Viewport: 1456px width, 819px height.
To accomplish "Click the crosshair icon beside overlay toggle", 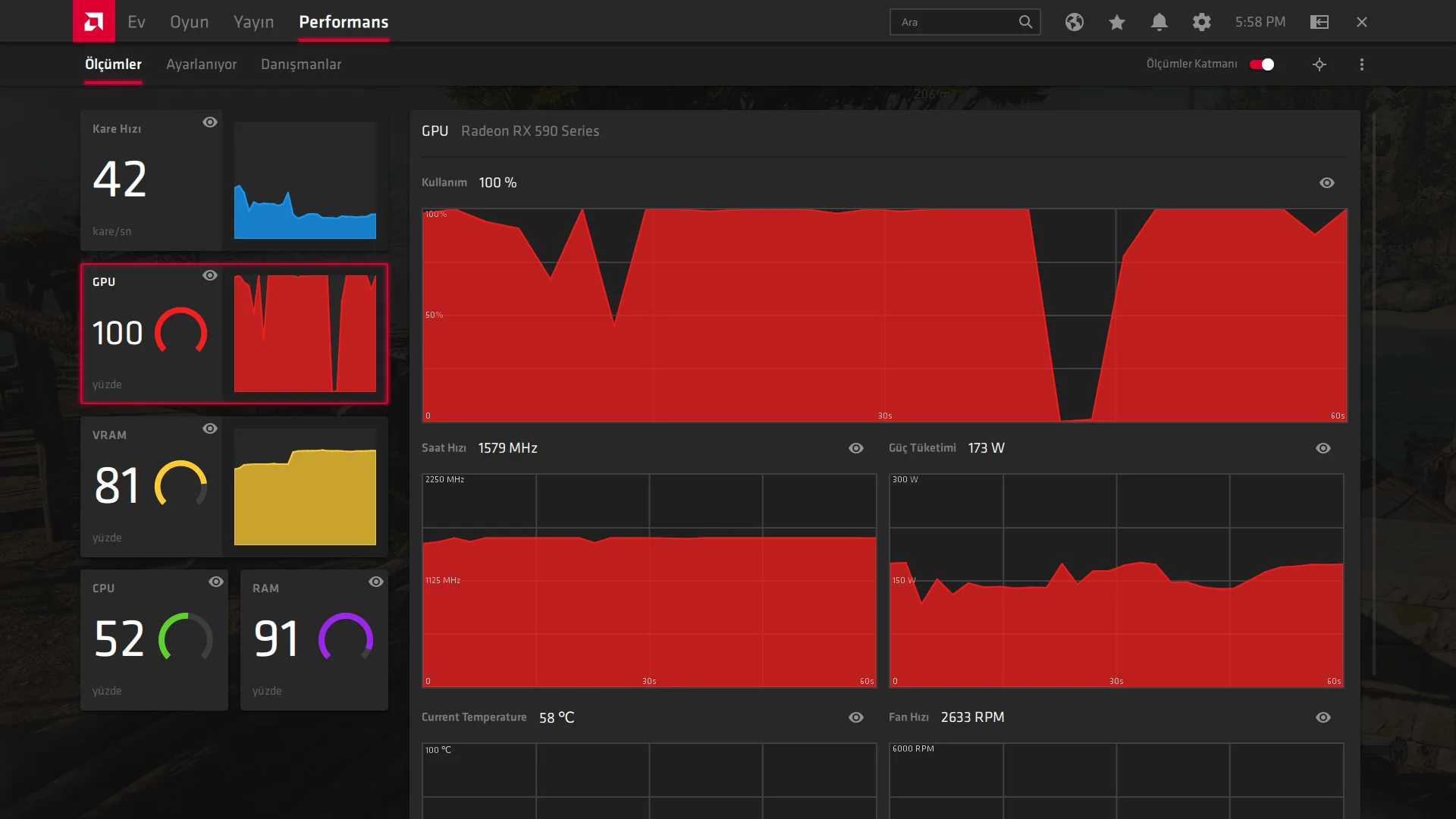I will click(1319, 64).
